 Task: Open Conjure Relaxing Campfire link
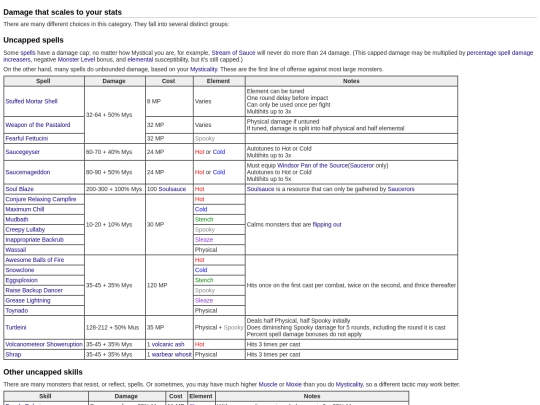pyautogui.click(x=41, y=199)
